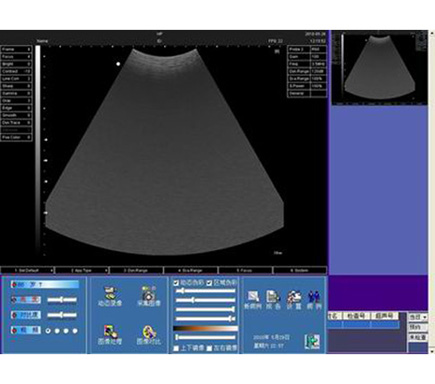Screen dimensions: 435x384
Task: Enable the 上下镜像 vertical mirror checkbox
Action: click(x=176, y=348)
